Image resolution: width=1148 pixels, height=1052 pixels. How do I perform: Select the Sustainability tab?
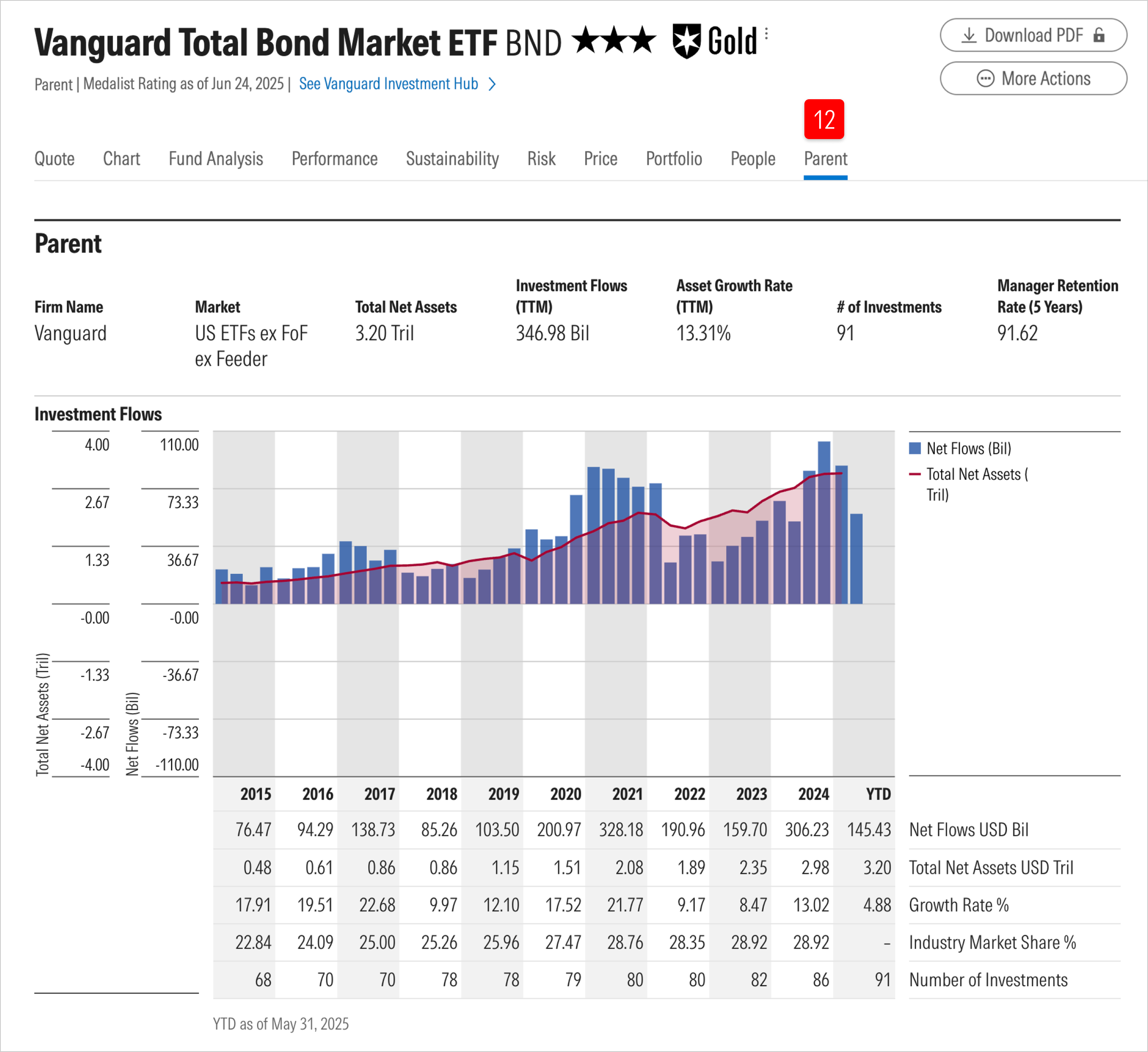(x=452, y=159)
